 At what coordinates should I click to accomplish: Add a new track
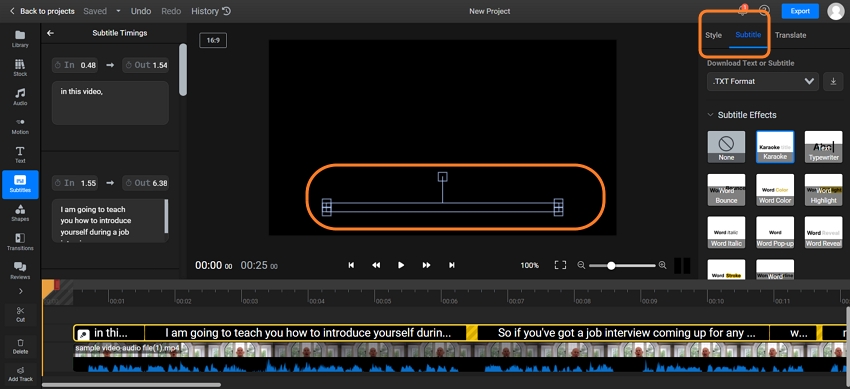[x=20, y=374]
